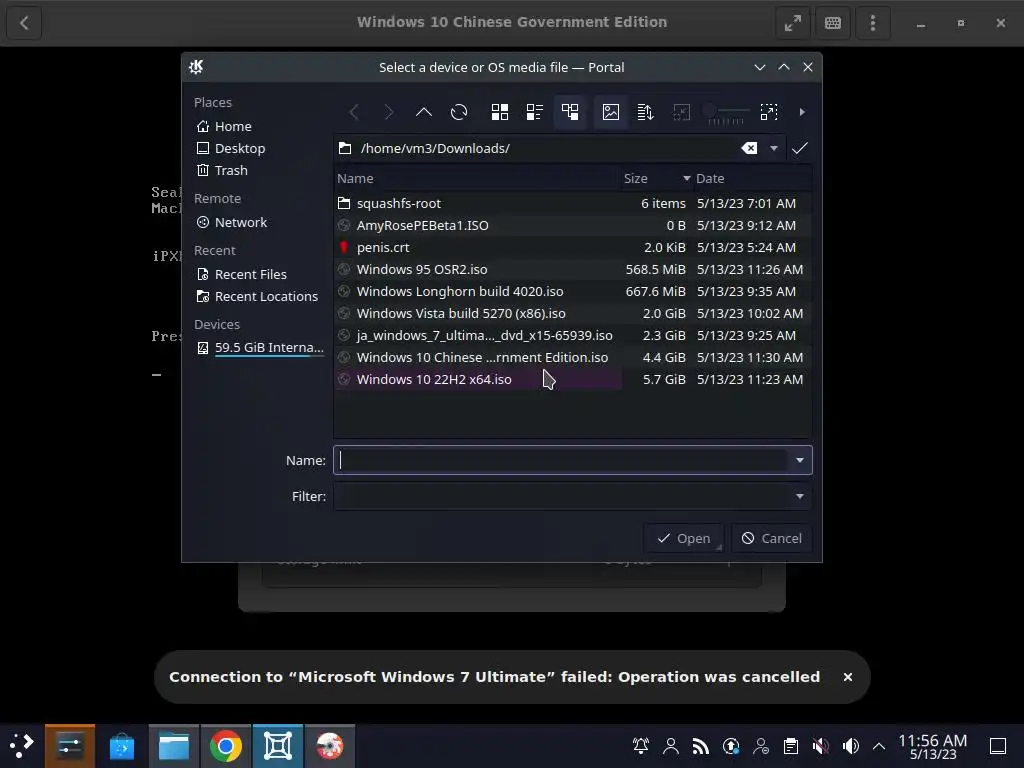Open the disc app on taskbar

(x=330, y=746)
